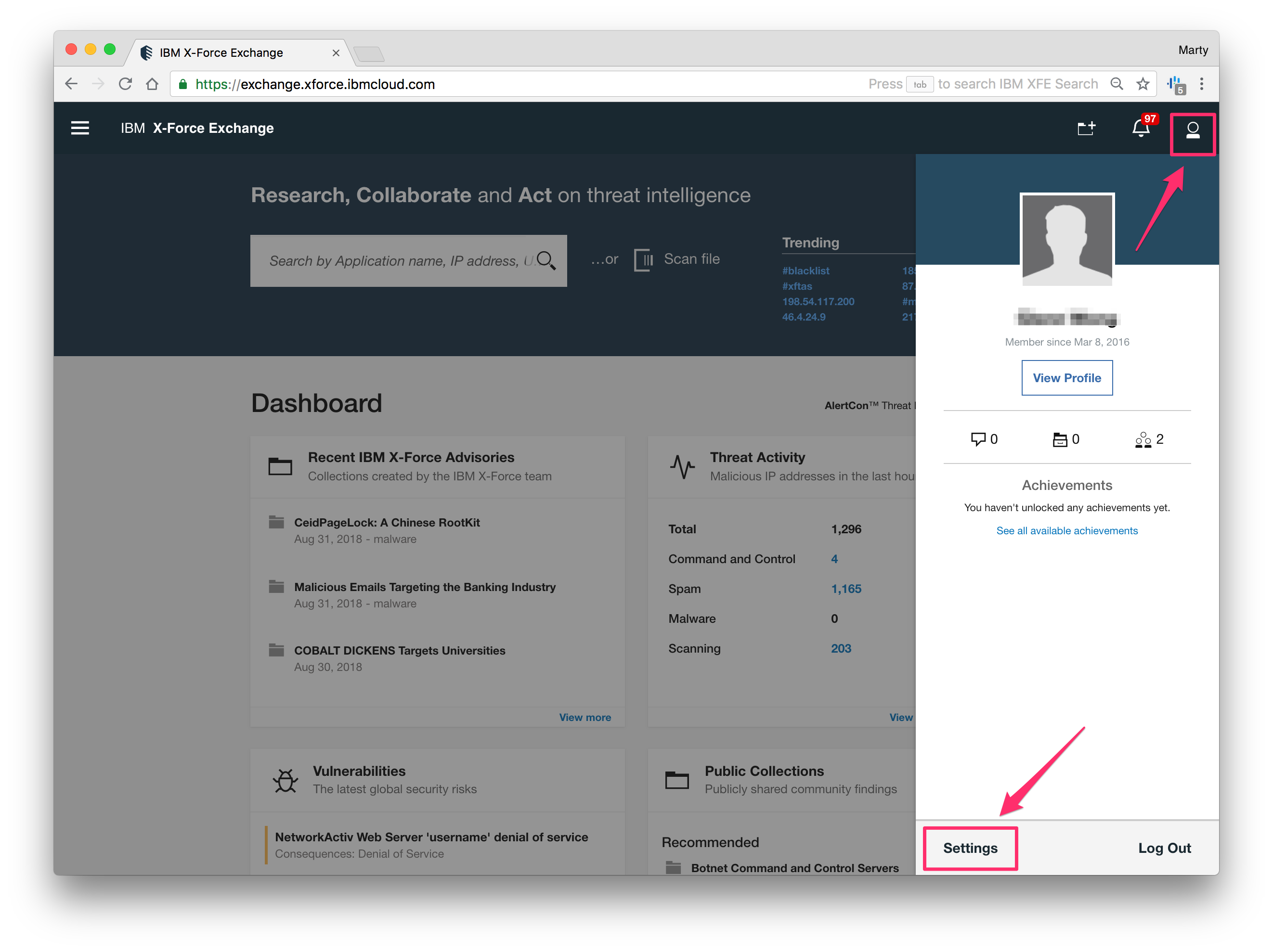Open the hamburger navigation menu
Screen dimensions: 1273x952
[x=80, y=128]
